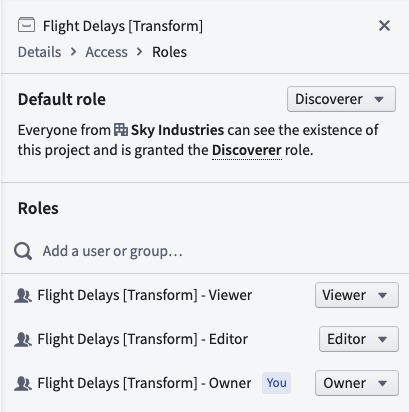Open the Discoverer default role dropdown
The width and height of the screenshot is (409, 412).
pos(341,99)
